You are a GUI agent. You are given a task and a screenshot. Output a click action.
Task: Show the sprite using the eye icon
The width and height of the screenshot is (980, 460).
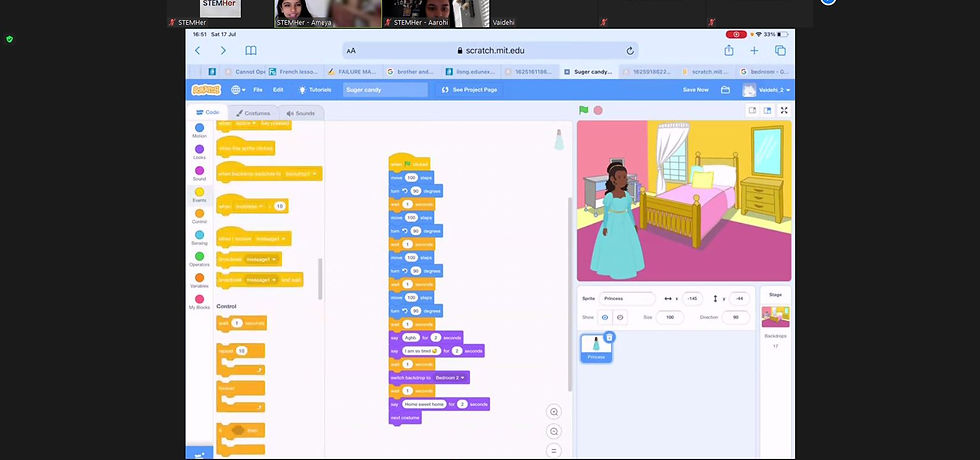click(604, 318)
